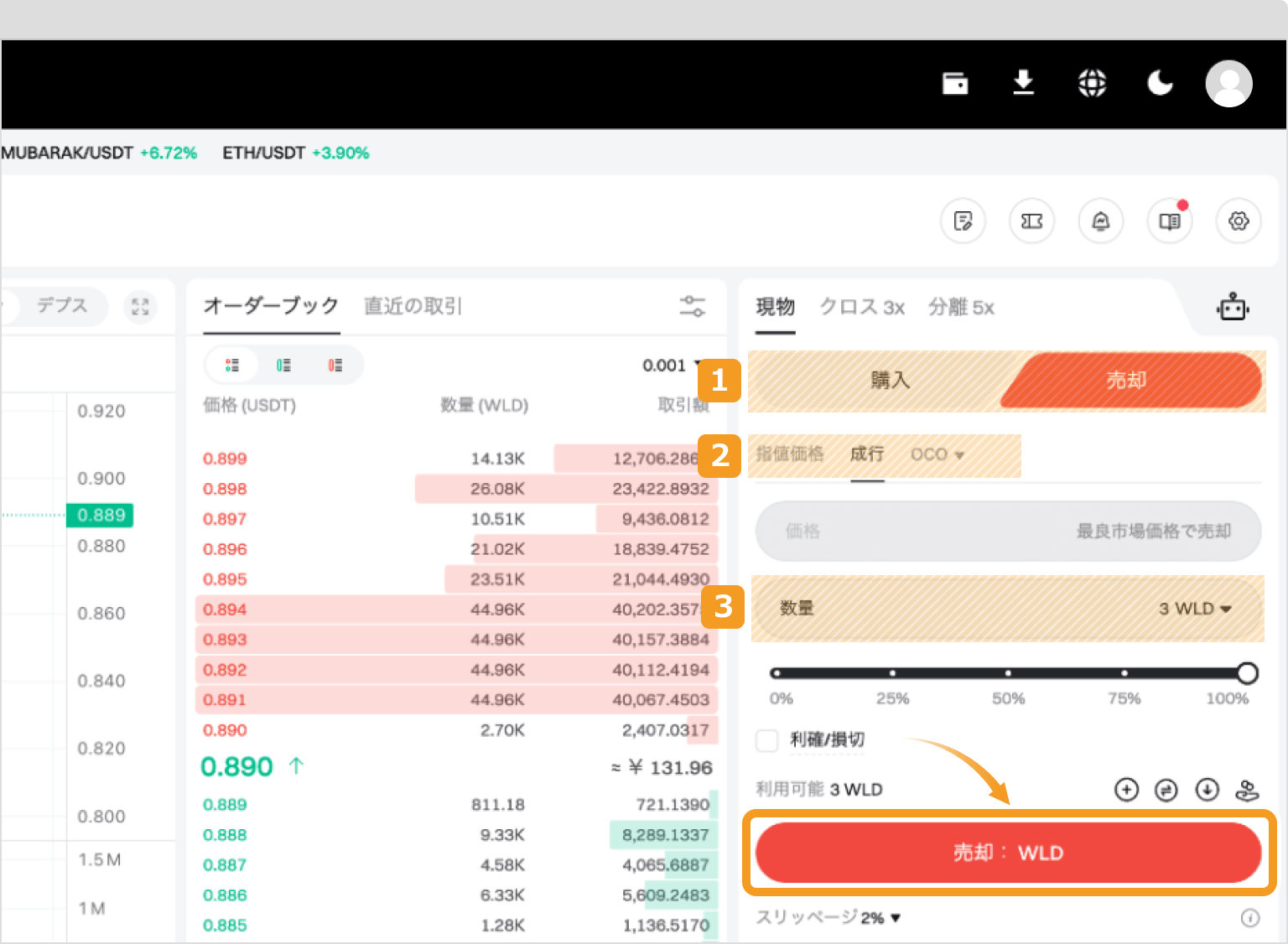Image resolution: width=1288 pixels, height=944 pixels.
Task: Click the 0.885 bid price row
Action: pyautogui.click(x=457, y=926)
